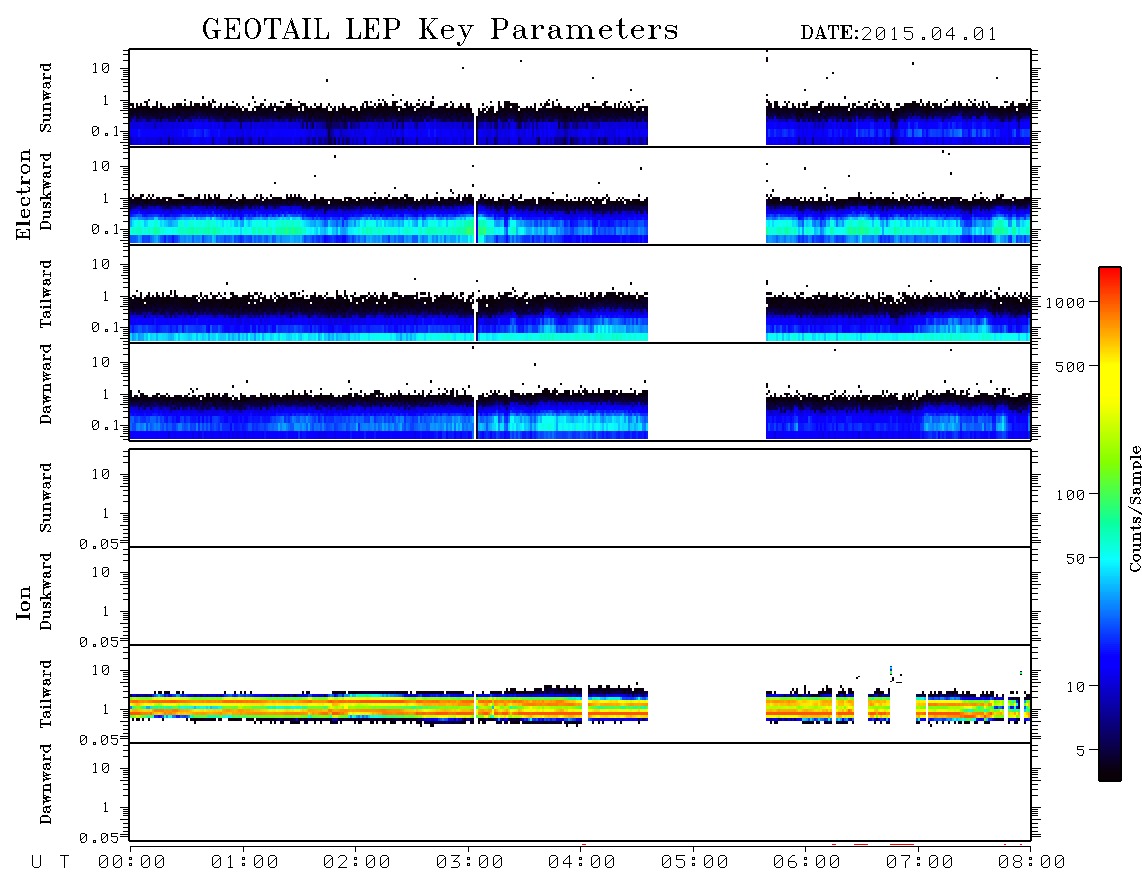
Task: Click the Ion Dawnward panel label
Action: [45, 784]
